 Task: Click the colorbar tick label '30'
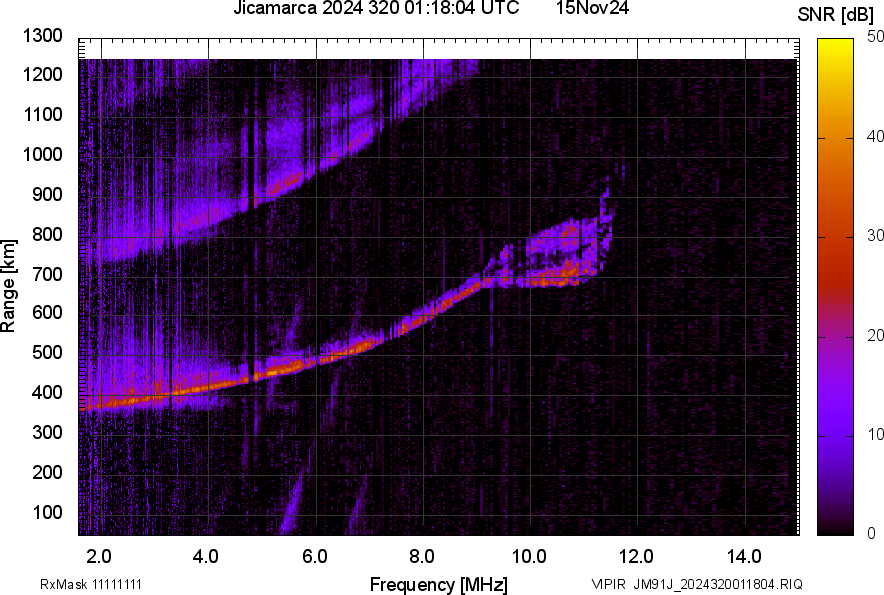[x=875, y=236]
